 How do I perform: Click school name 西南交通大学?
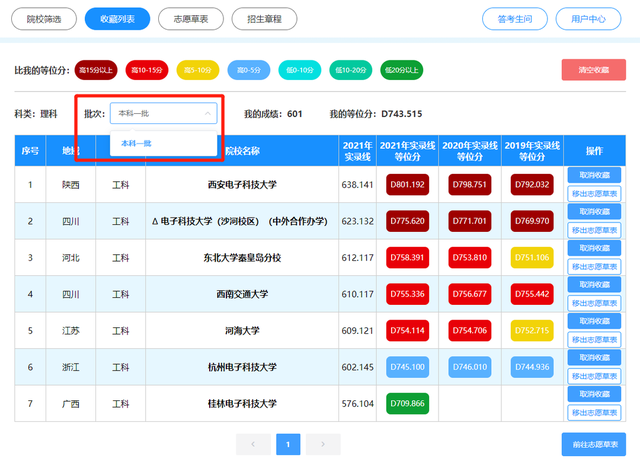click(x=242, y=294)
